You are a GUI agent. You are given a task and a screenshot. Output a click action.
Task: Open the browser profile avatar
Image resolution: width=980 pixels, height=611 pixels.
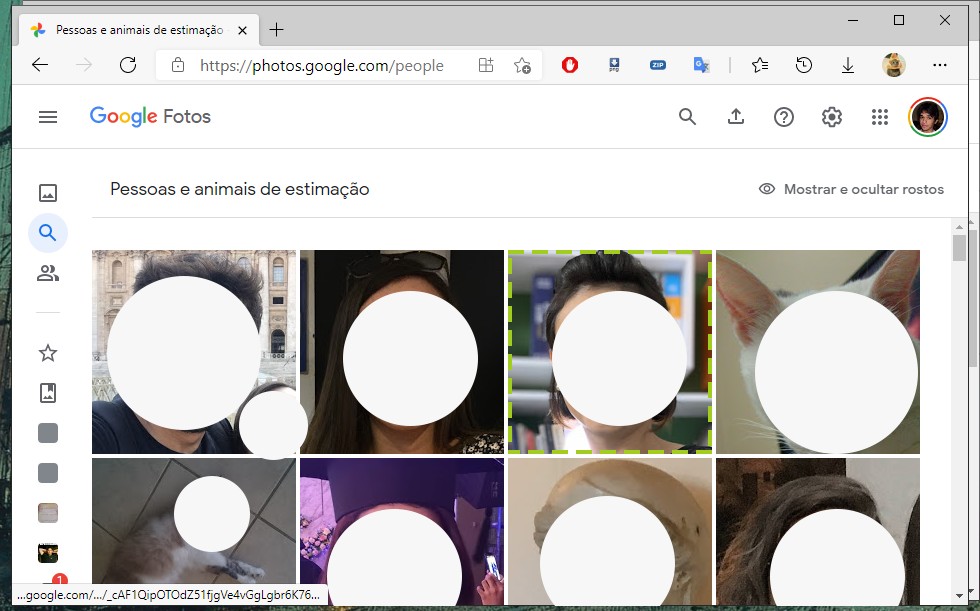[894, 65]
